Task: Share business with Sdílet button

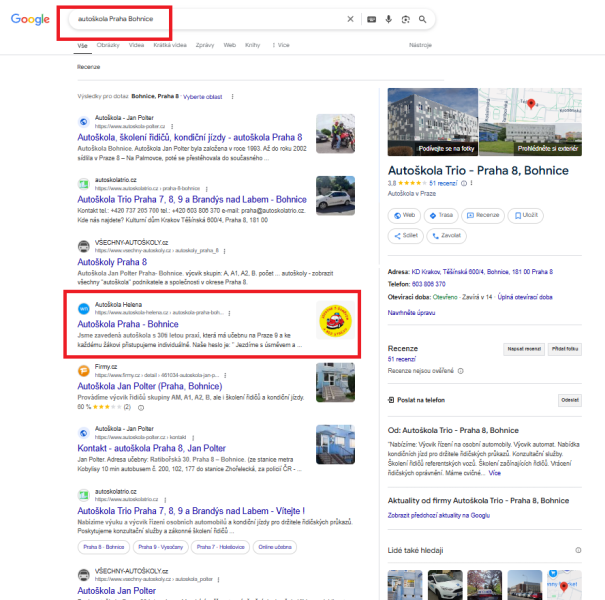Action: pos(406,236)
